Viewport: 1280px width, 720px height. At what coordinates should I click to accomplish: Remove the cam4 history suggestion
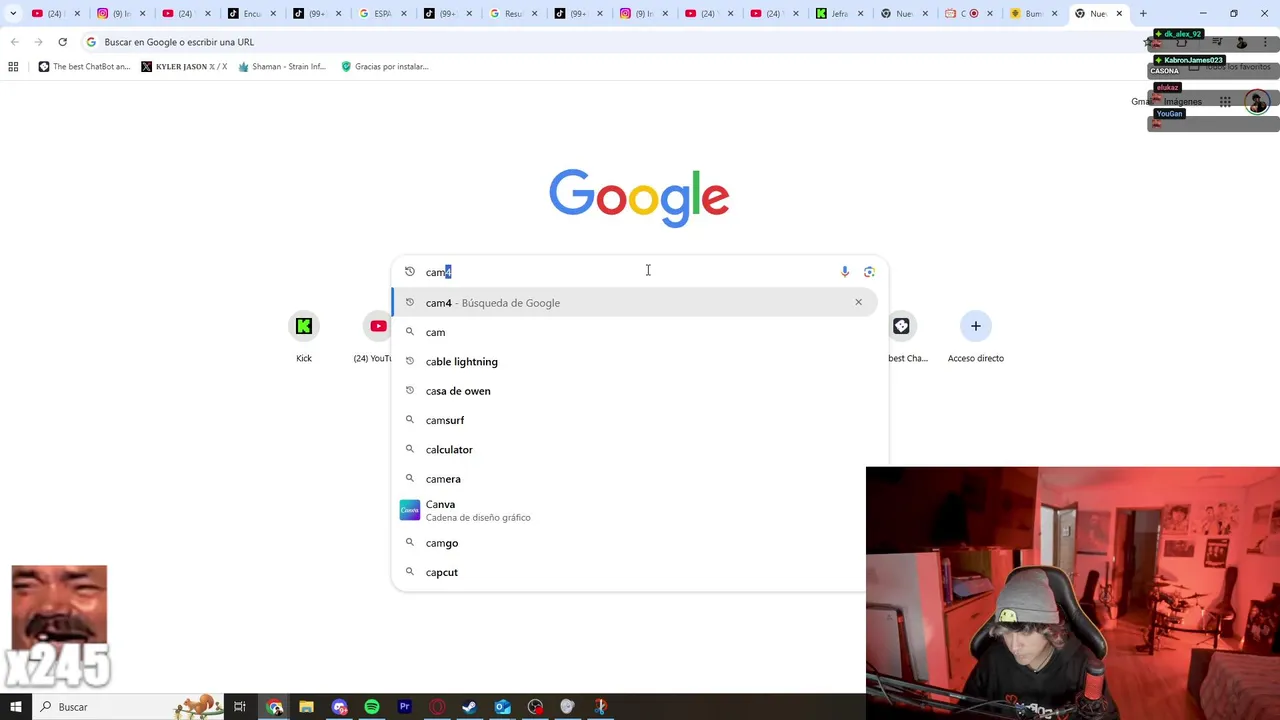pyautogui.click(x=858, y=302)
